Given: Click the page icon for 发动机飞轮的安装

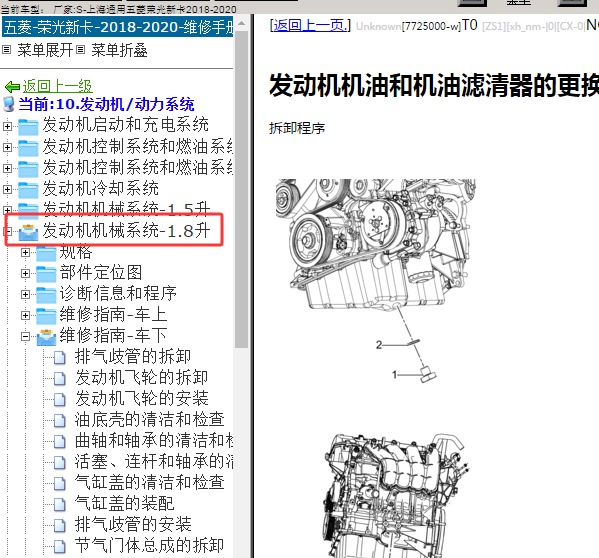Looking at the screenshot, I should point(60,399).
